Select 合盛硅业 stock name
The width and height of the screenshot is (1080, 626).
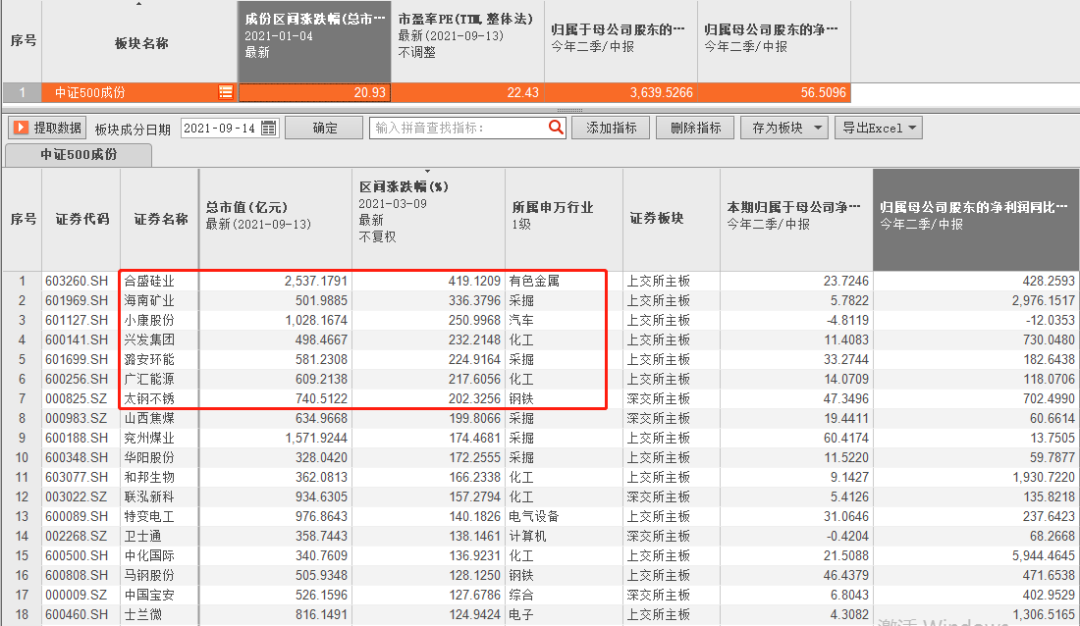(149, 281)
